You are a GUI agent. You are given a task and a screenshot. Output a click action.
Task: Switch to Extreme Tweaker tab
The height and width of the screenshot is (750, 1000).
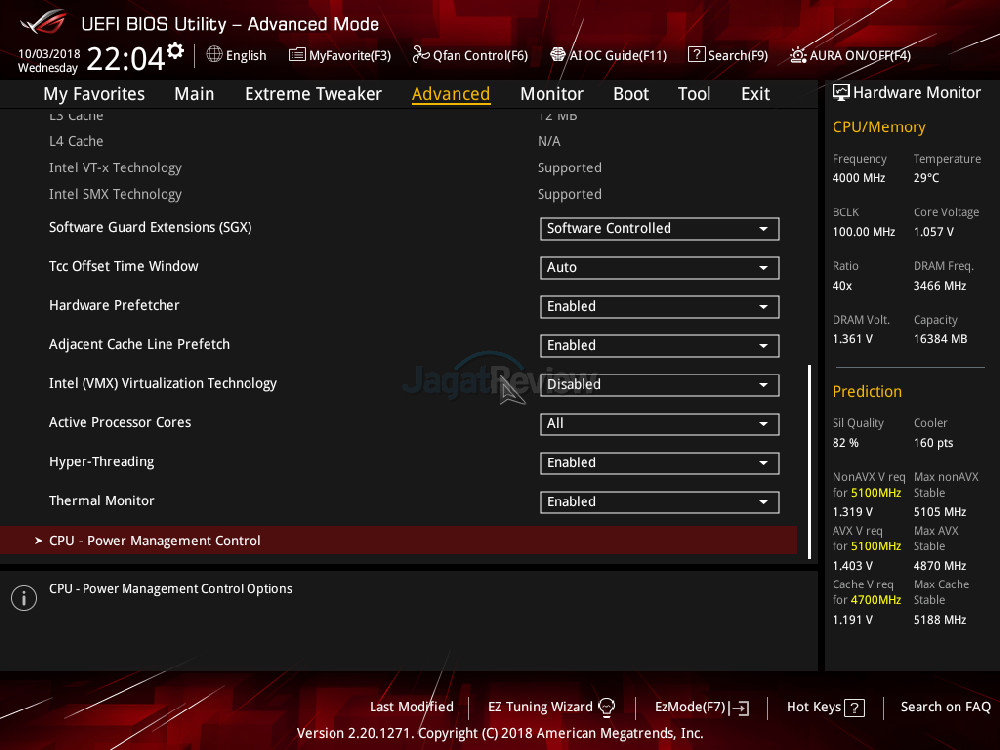[313, 94]
